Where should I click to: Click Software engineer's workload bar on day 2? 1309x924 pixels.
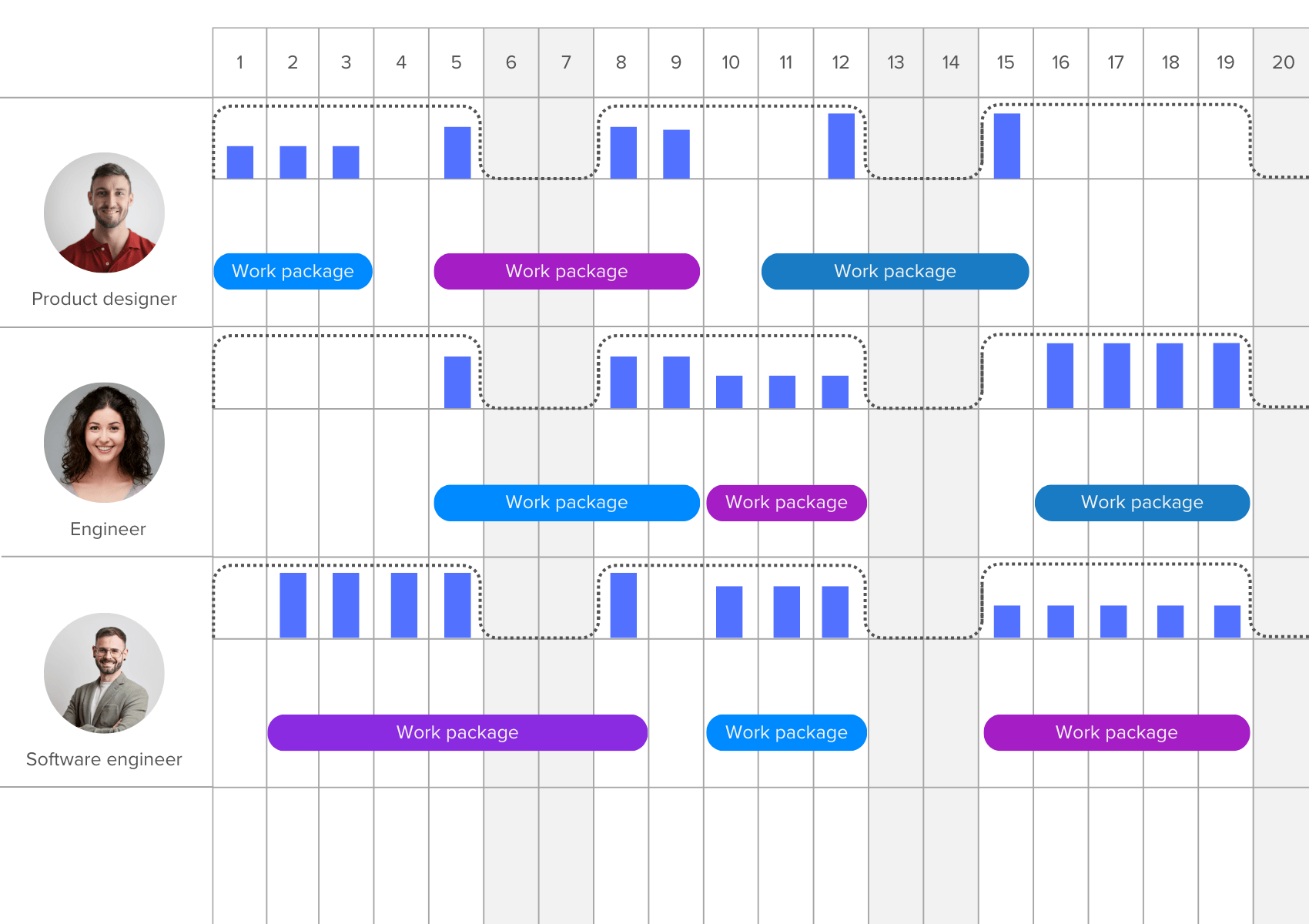[x=293, y=605]
